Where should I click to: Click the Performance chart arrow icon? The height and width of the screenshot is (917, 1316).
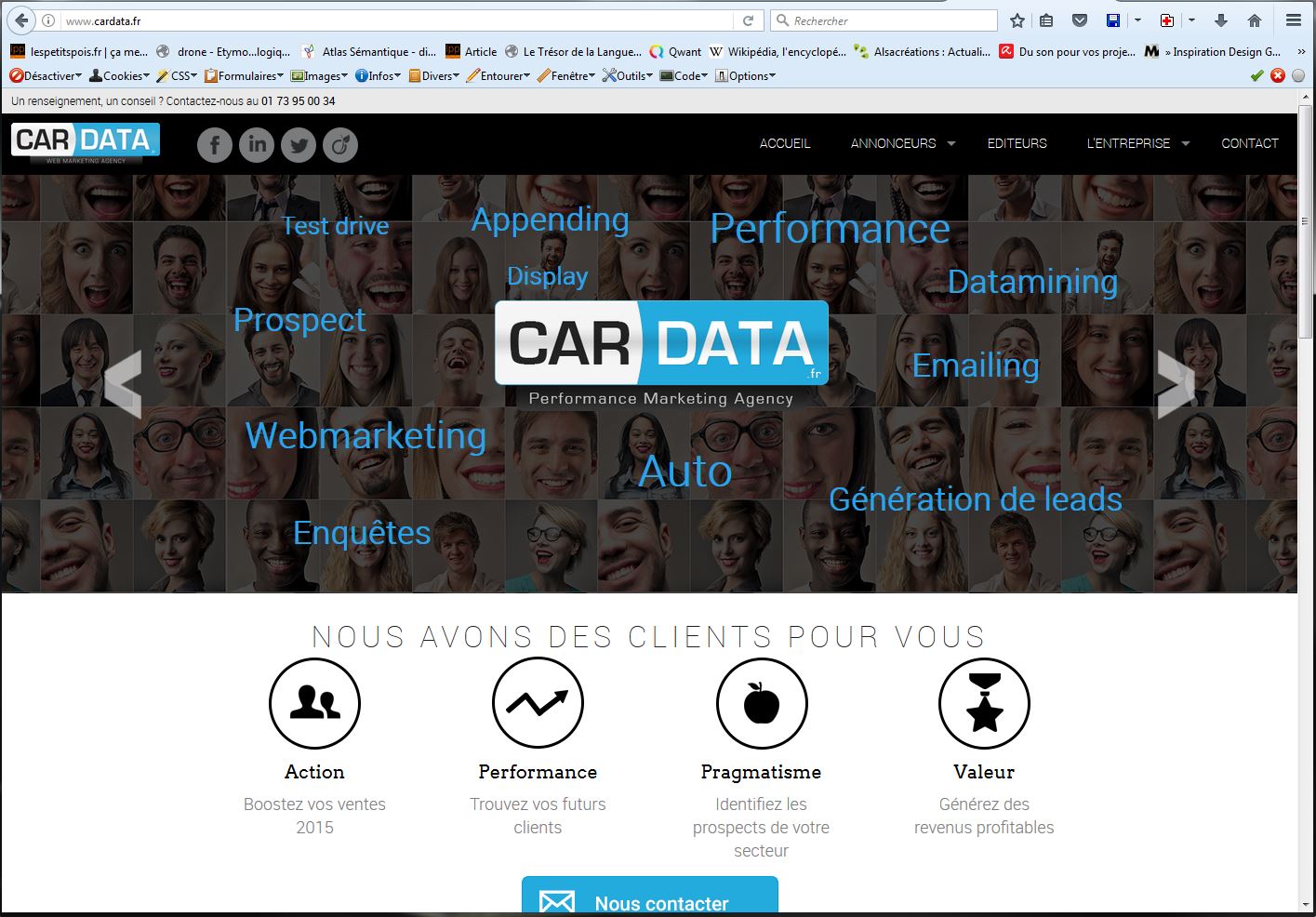[538, 703]
